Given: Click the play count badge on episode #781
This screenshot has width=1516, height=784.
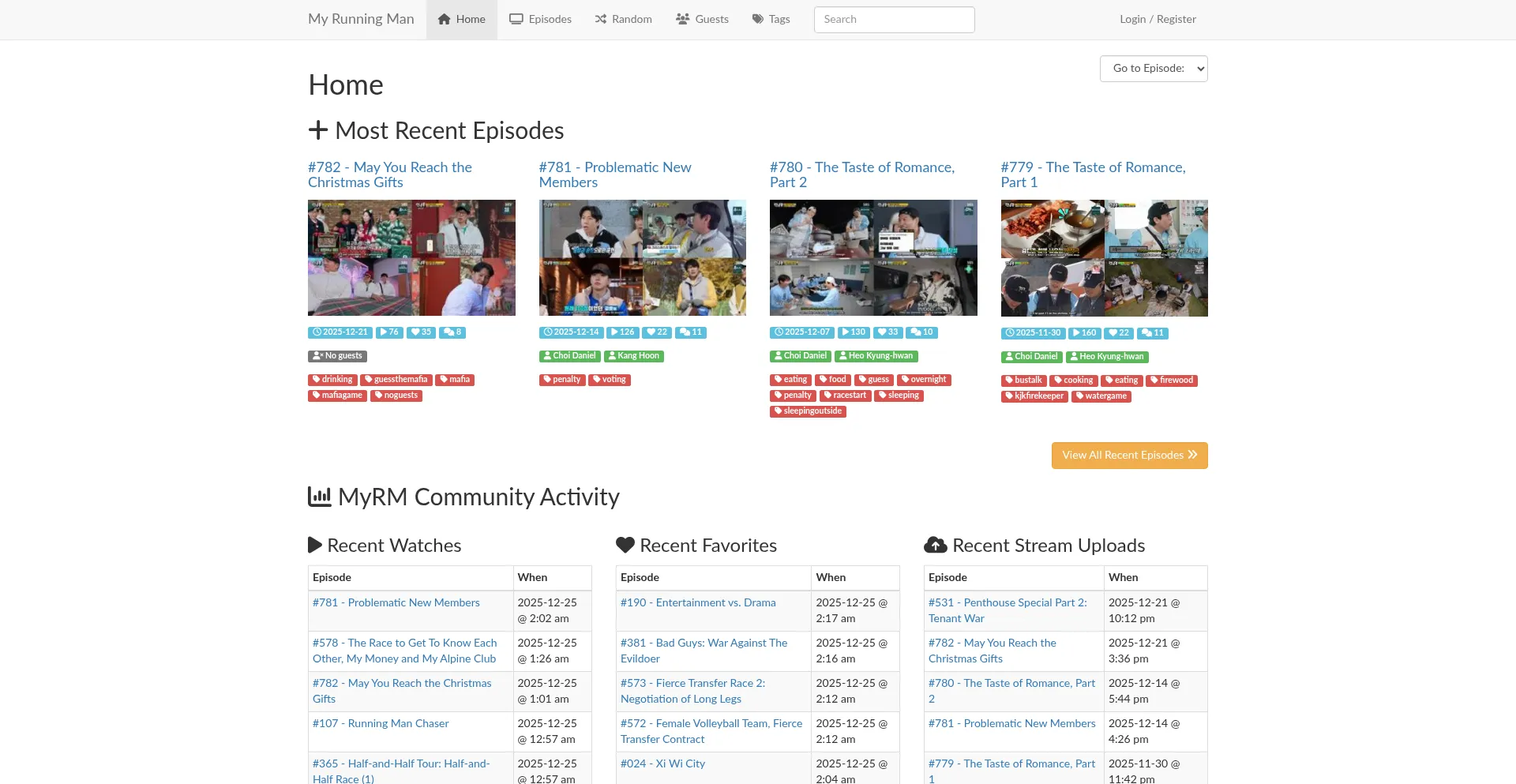Looking at the screenshot, I should 622,332.
